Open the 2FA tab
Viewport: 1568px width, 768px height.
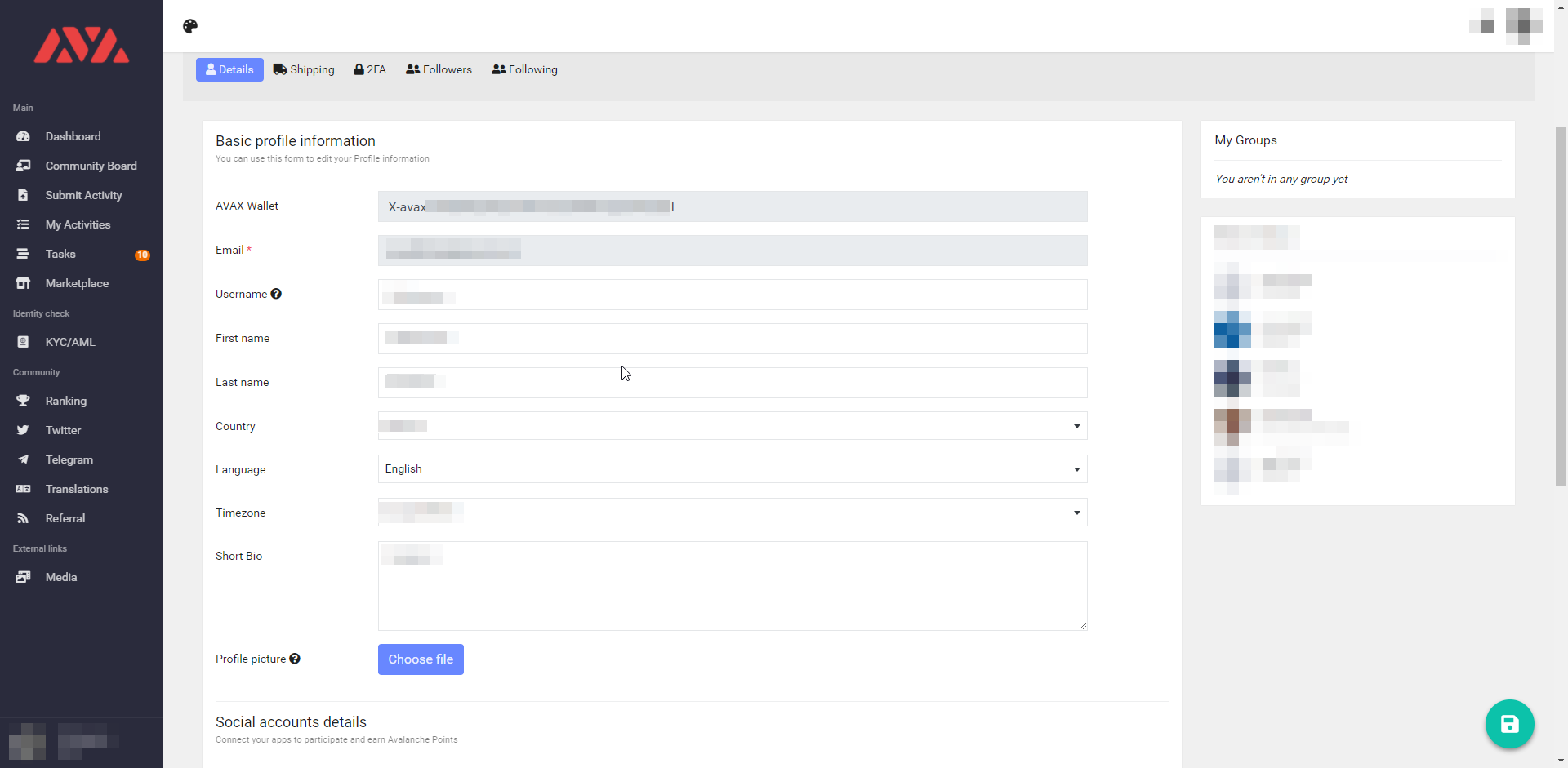[370, 69]
